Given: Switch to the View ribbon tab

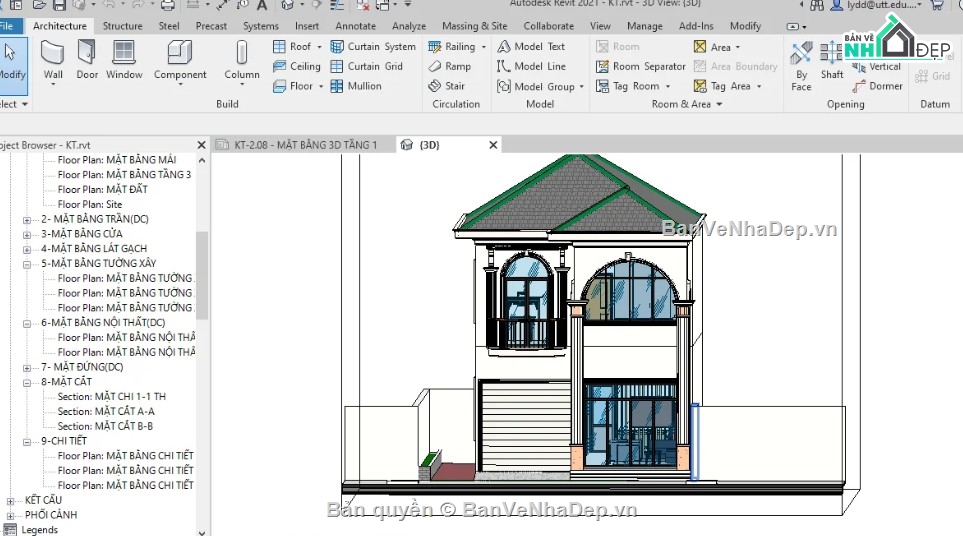Looking at the screenshot, I should click(x=600, y=26).
